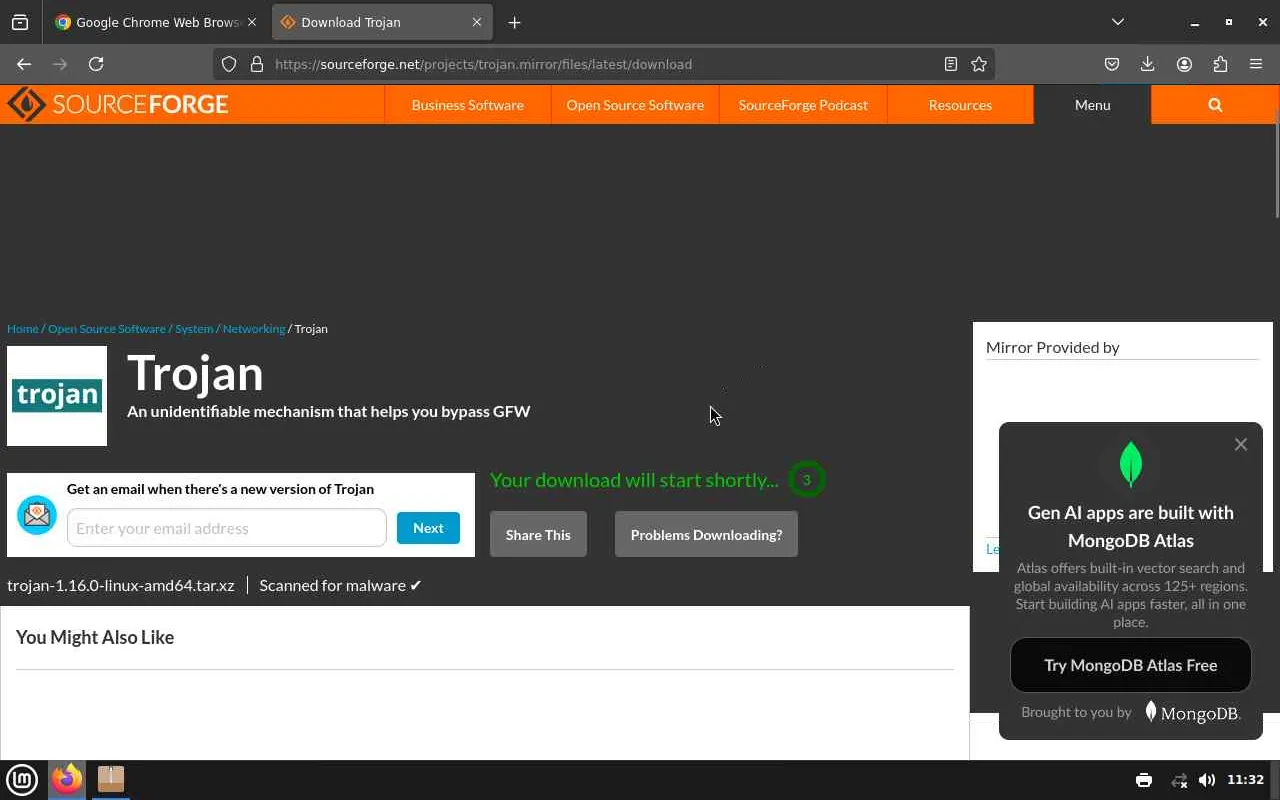Click the Share This button
Image resolution: width=1280 pixels, height=800 pixels.
pos(538,535)
